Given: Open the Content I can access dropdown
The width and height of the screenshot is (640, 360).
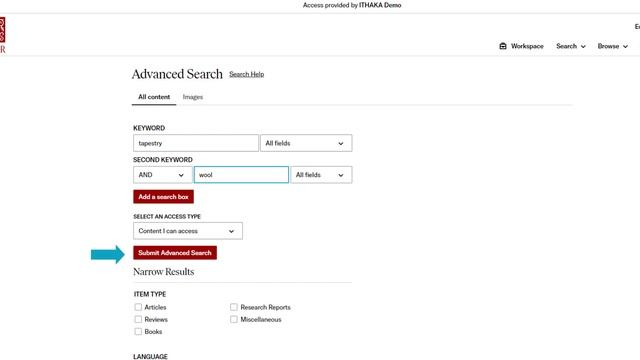Looking at the screenshot, I should coord(188,231).
